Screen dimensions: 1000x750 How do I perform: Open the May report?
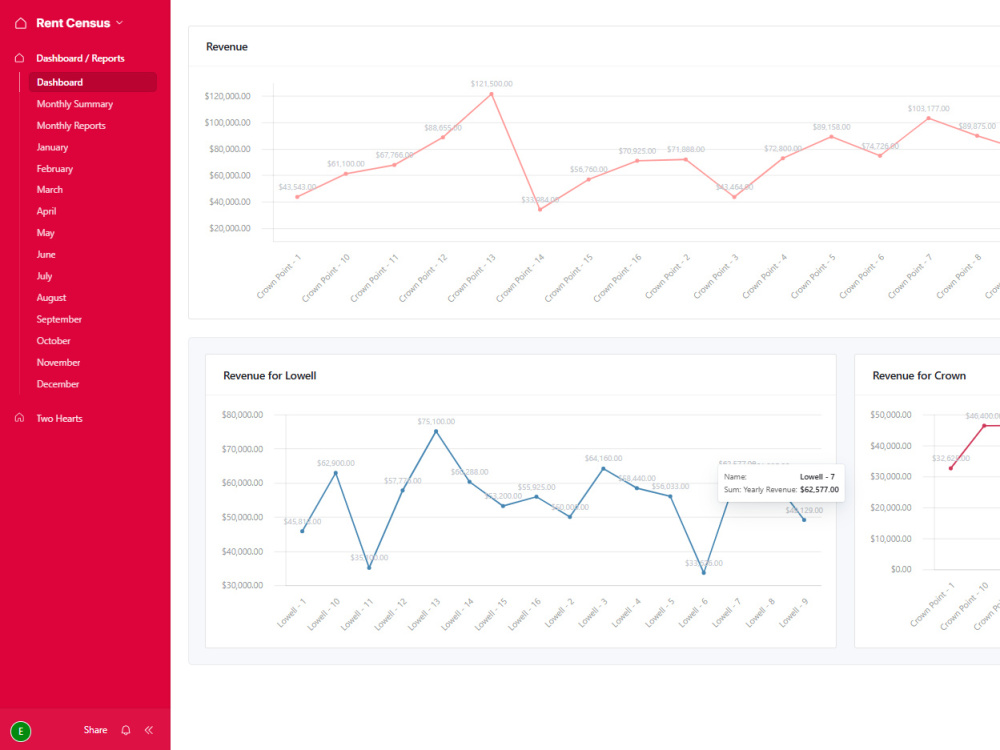pyautogui.click(x=45, y=233)
